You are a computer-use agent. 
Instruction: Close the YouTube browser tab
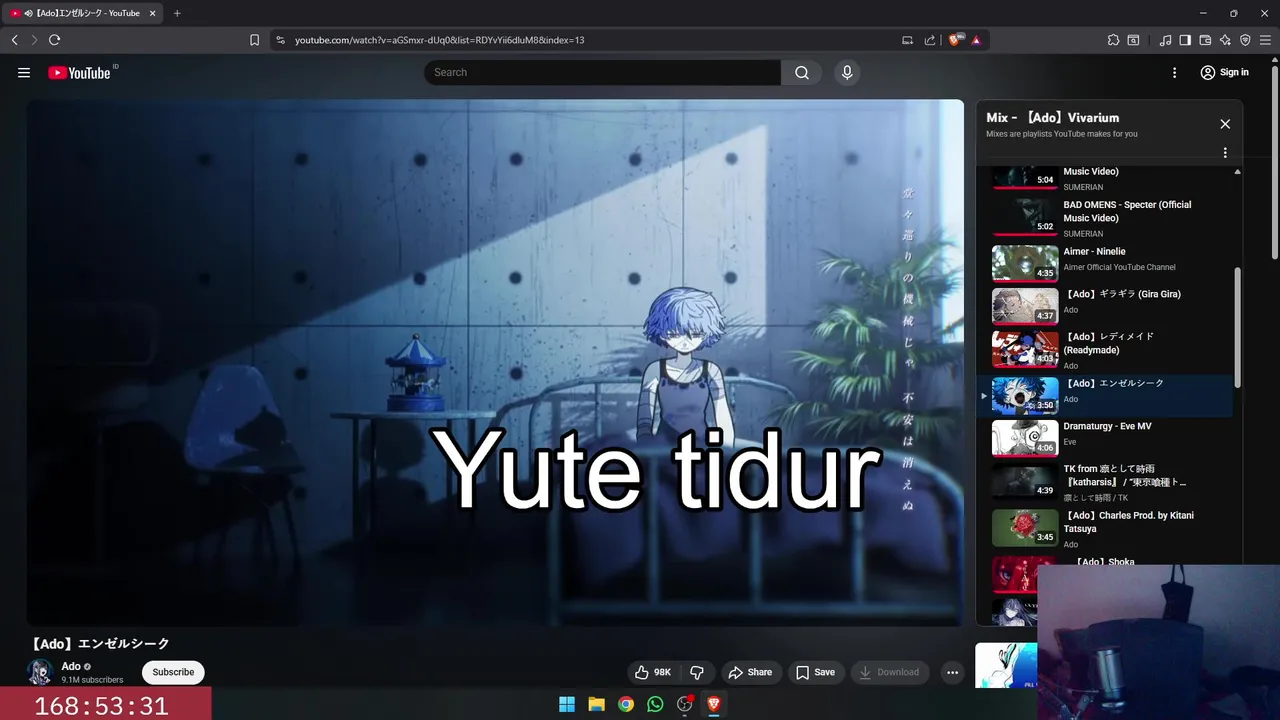pyautogui.click(x=152, y=13)
